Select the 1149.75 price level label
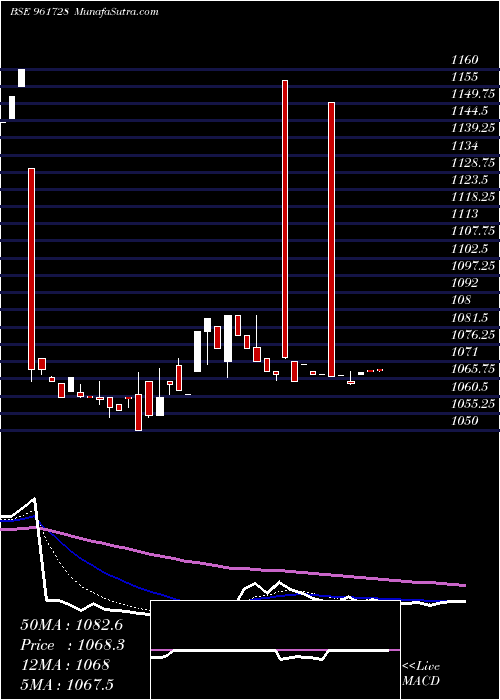 point(473,94)
